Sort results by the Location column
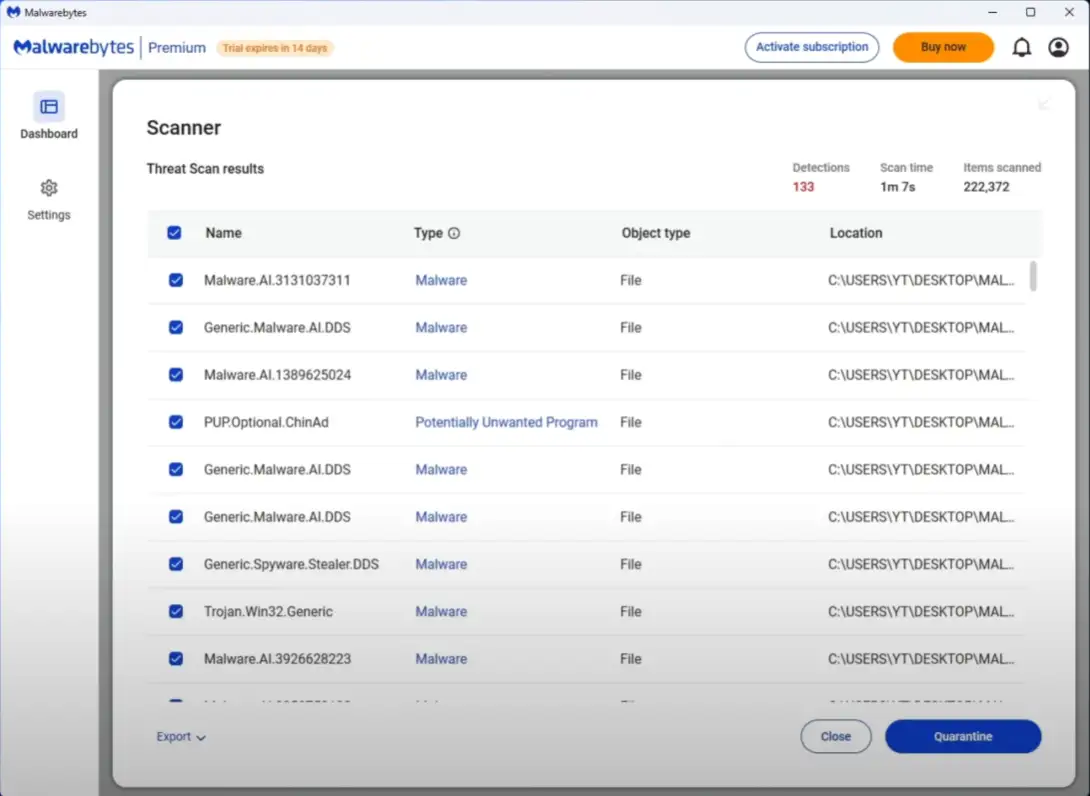Image resolution: width=1090 pixels, height=796 pixels. tap(856, 233)
